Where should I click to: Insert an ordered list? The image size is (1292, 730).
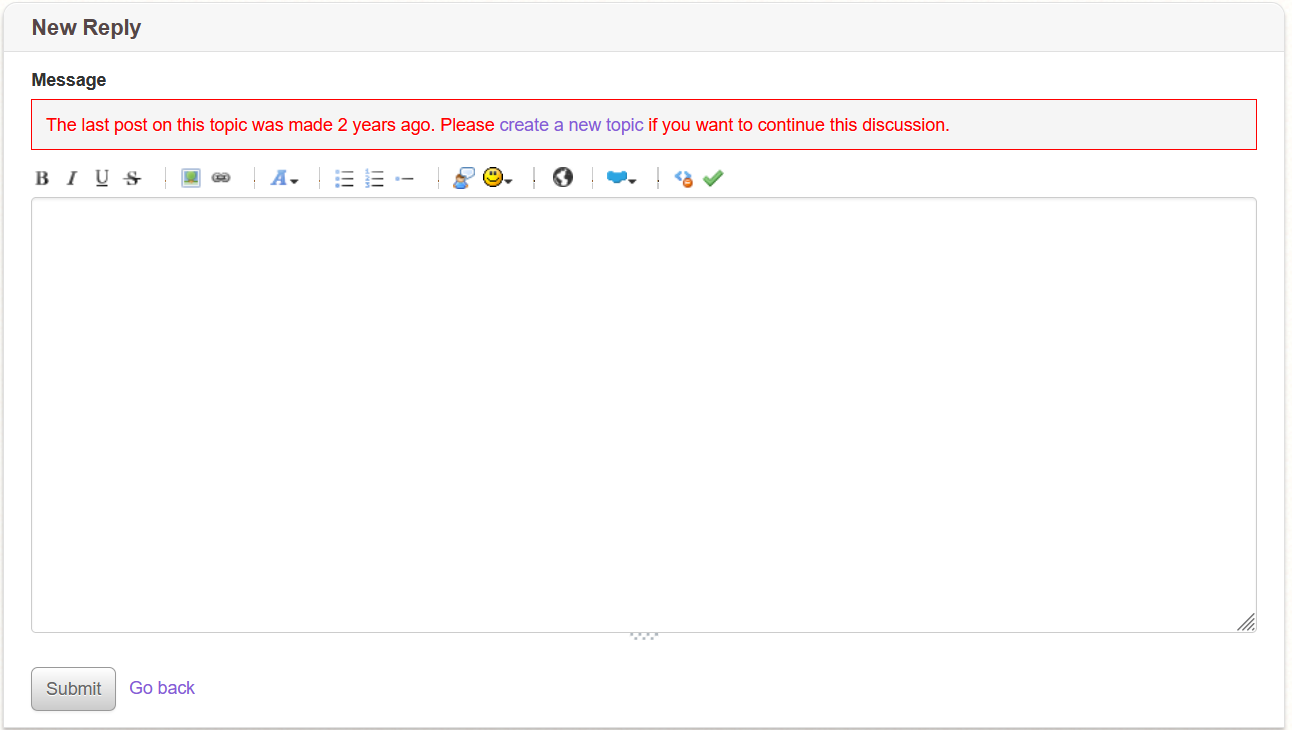375,178
